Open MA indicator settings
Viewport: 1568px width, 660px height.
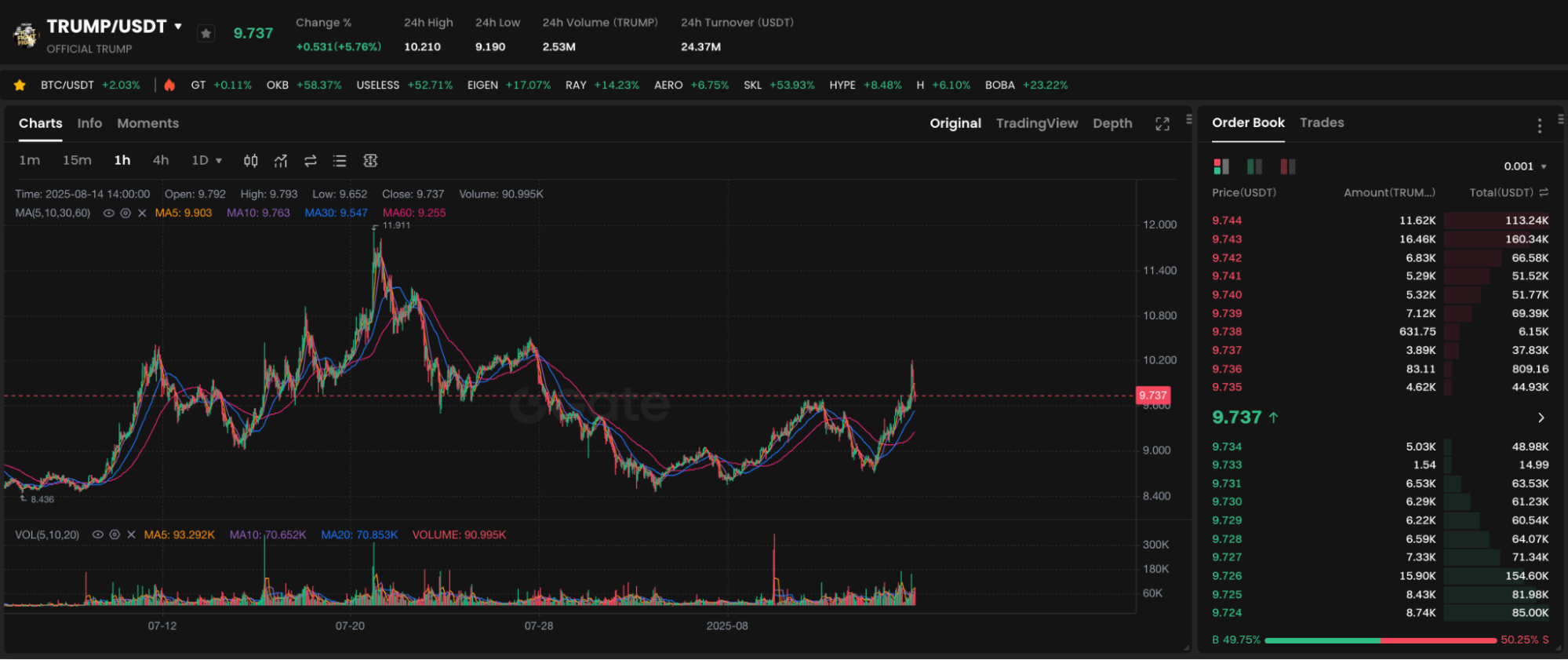tap(126, 213)
